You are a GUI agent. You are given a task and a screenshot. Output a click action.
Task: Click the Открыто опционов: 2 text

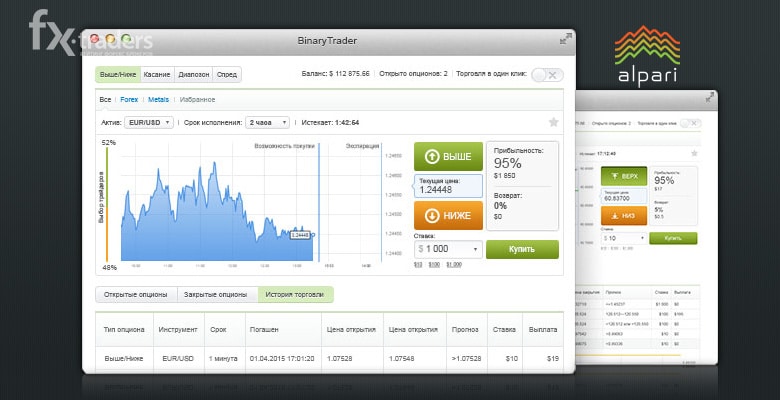[413, 74]
